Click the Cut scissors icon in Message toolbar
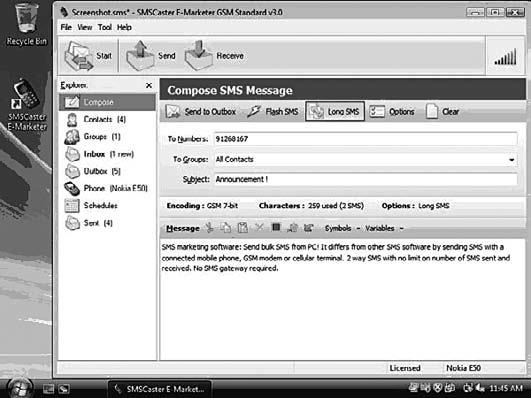The height and width of the screenshot is (398, 531). click(x=210, y=228)
